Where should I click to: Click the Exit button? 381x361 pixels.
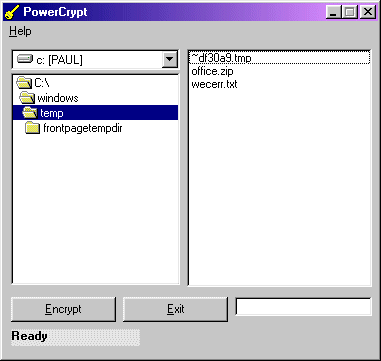coord(175,309)
